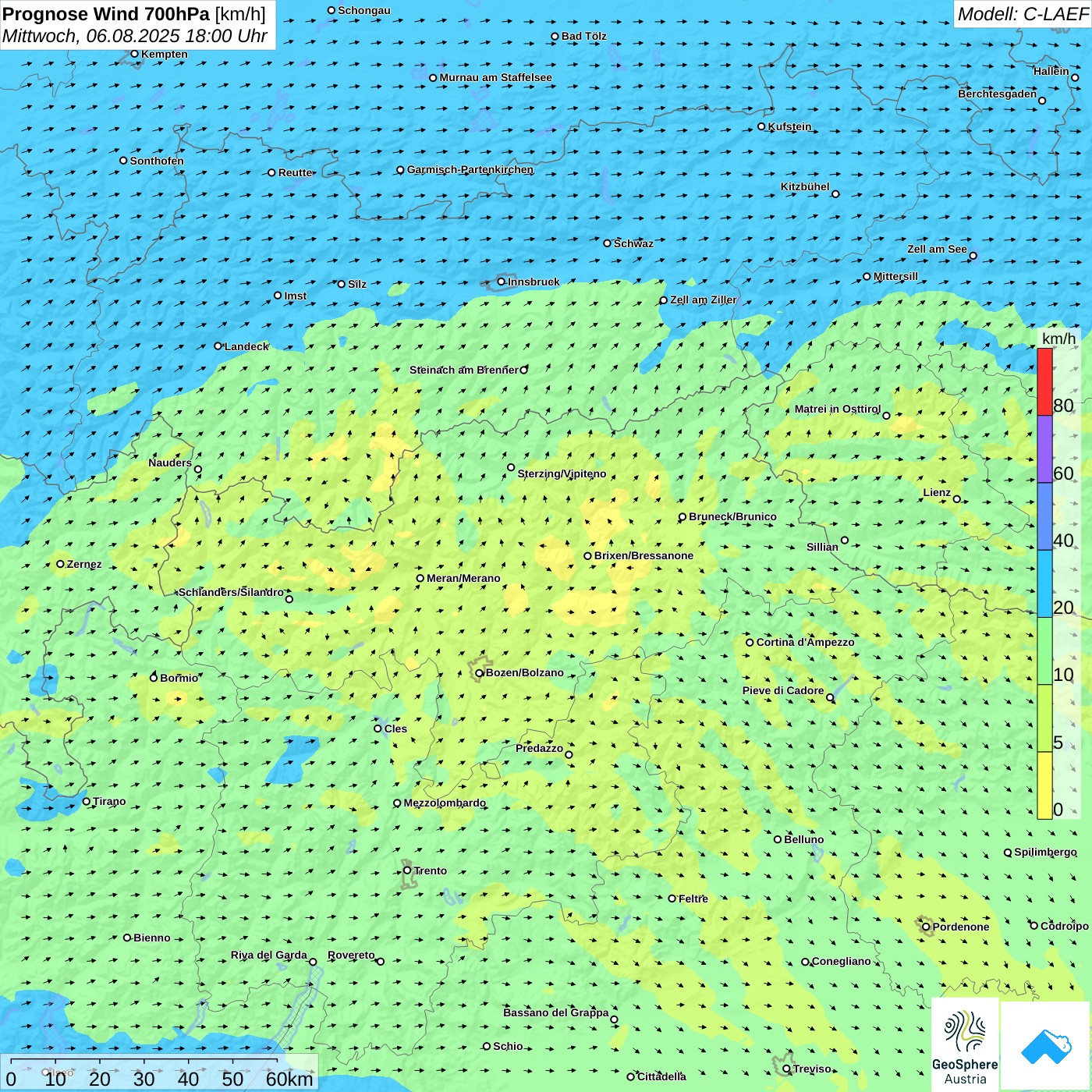Click the 'Bassano del Grappa' label
Screen dimensions: 1092x1092
click(556, 1012)
